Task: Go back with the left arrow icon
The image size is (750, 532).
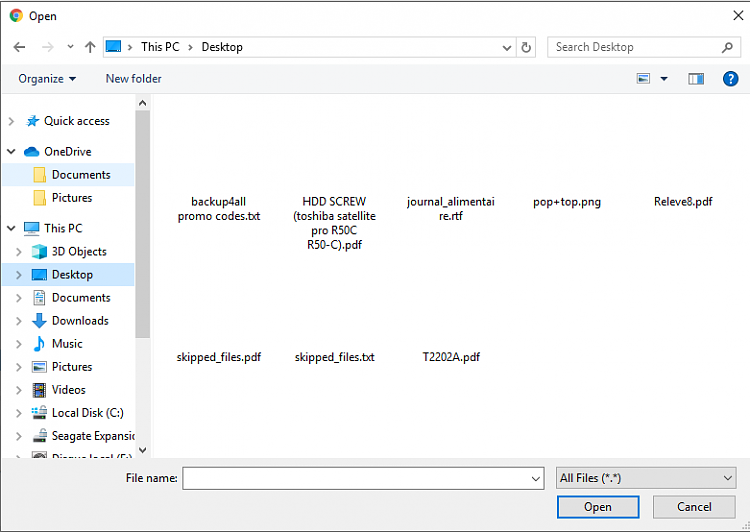Action: (x=19, y=47)
